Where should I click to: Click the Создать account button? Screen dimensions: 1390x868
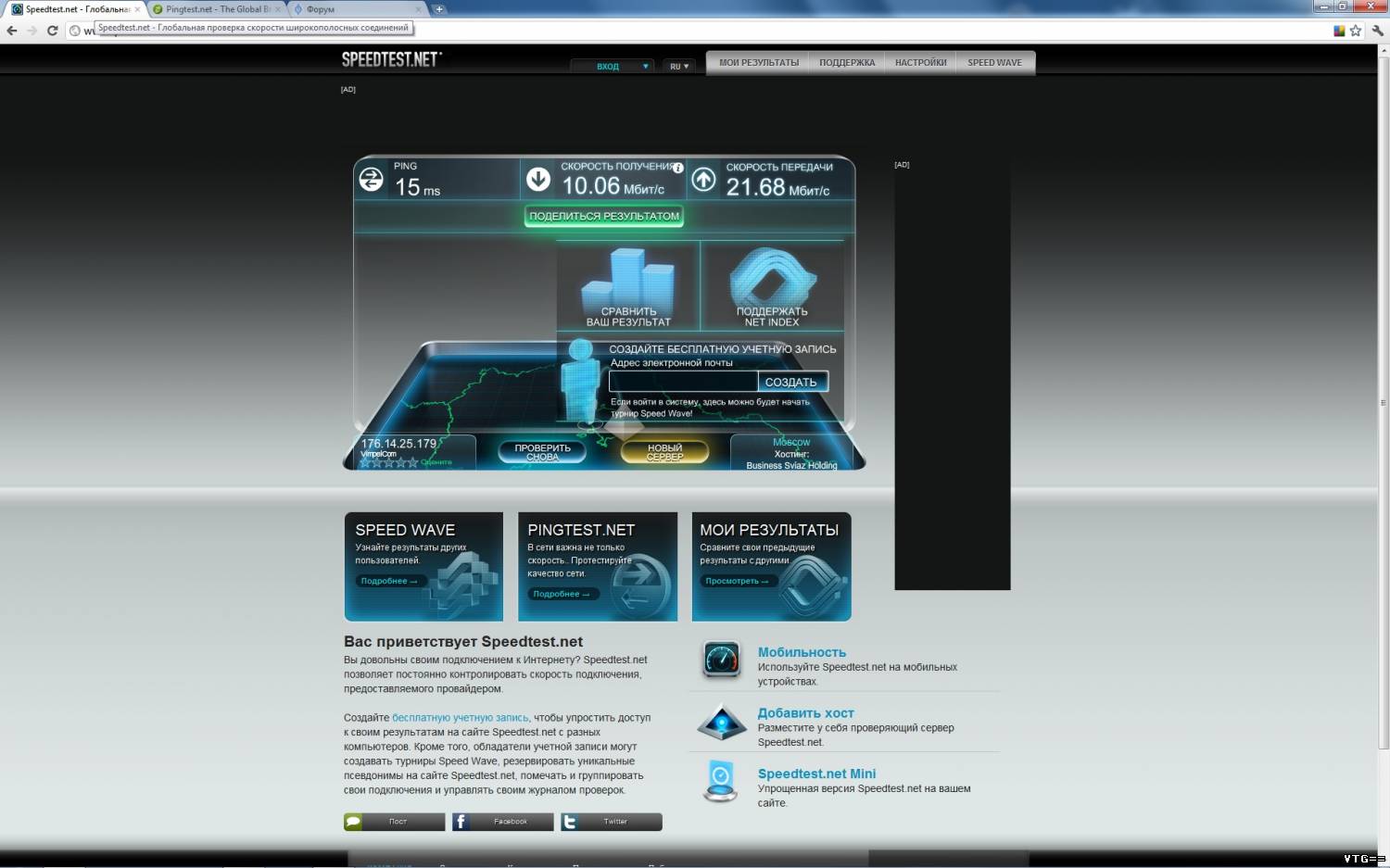791,382
